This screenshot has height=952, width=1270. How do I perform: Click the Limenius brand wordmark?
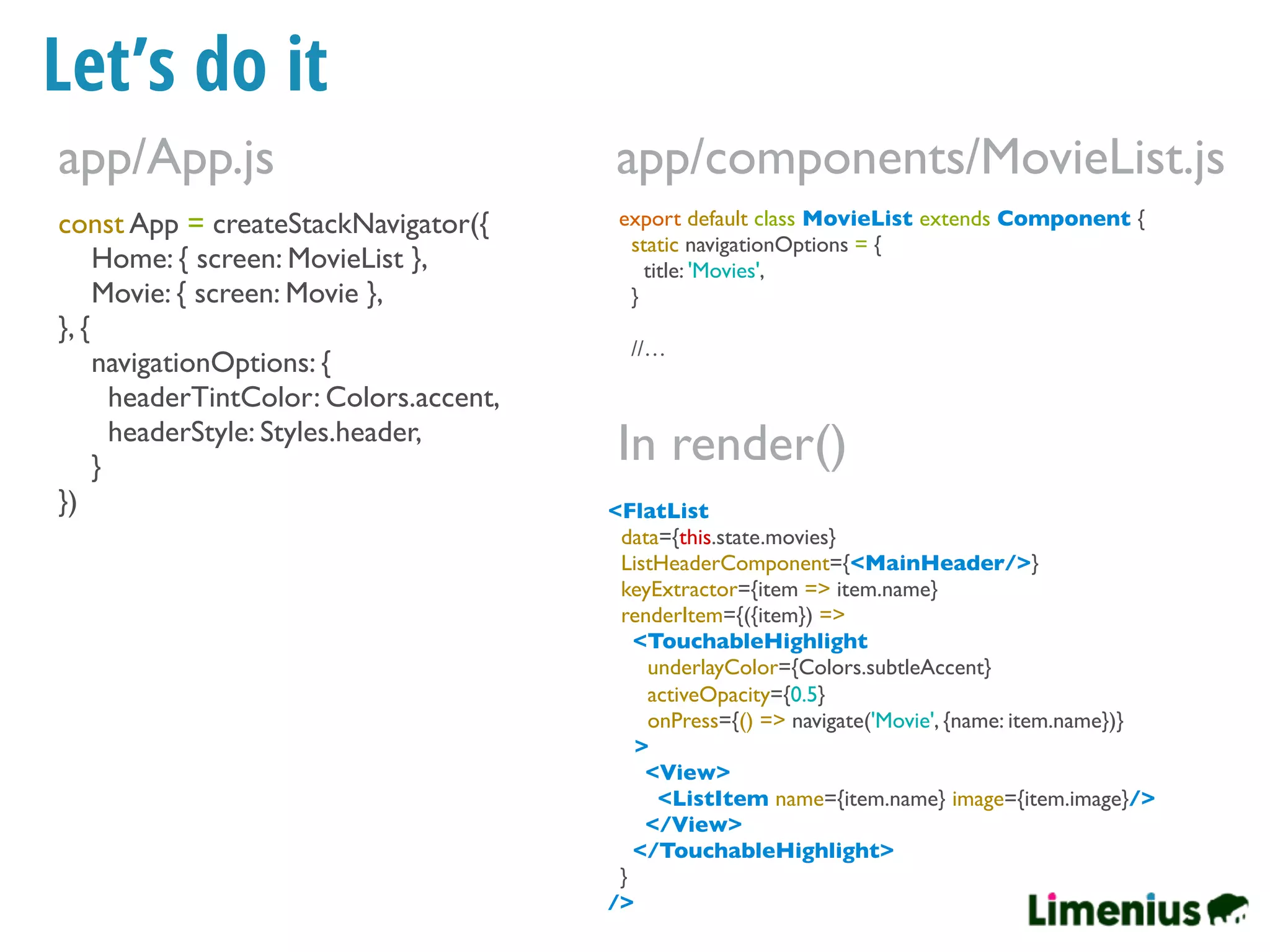[x=1114, y=910]
